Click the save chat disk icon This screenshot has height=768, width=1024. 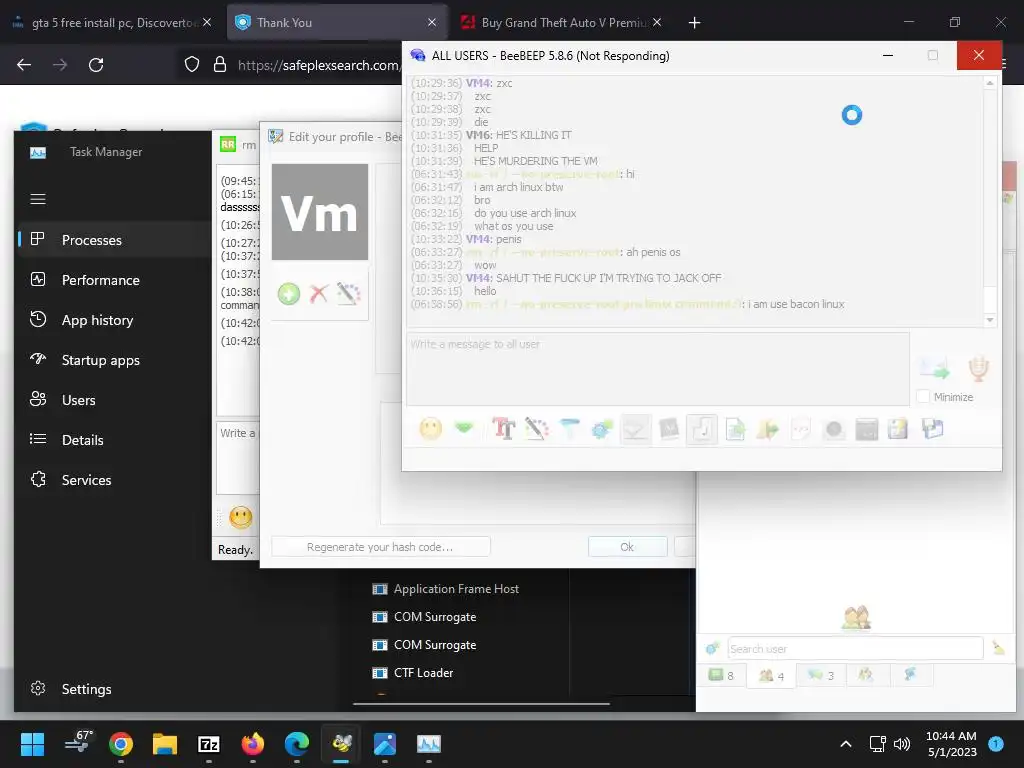[x=933, y=429]
